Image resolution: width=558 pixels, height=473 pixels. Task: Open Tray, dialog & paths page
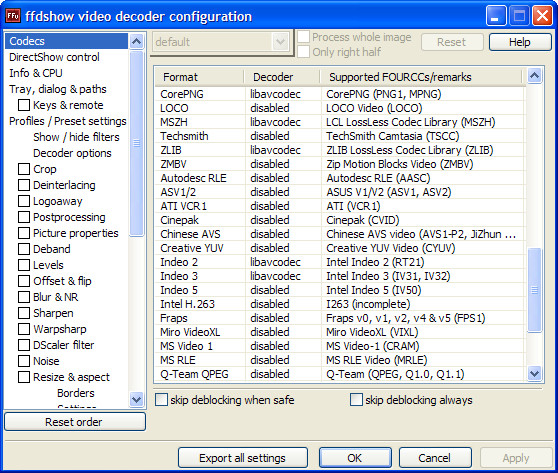coord(58,89)
